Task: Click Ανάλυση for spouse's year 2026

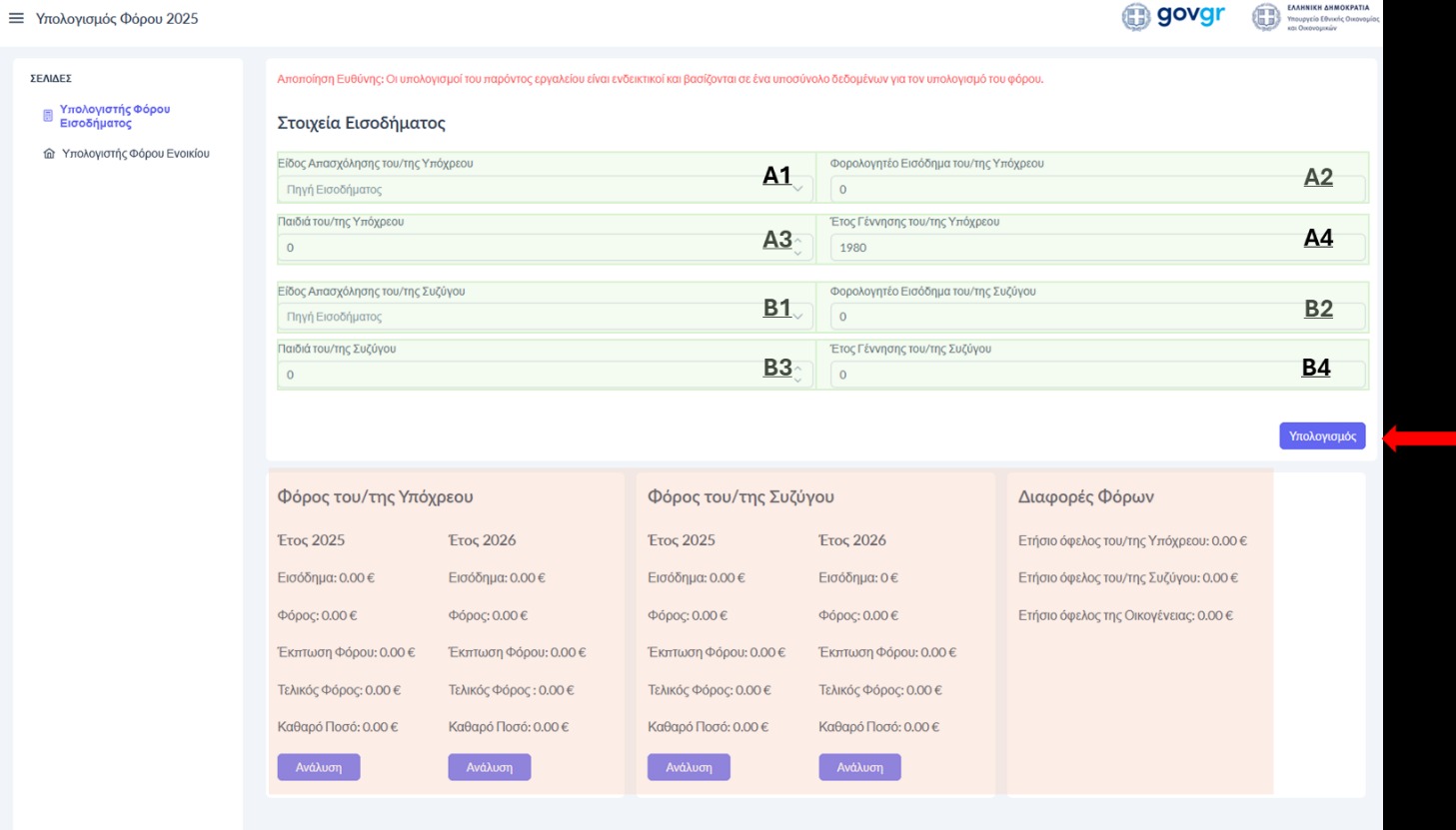Action: [x=859, y=767]
